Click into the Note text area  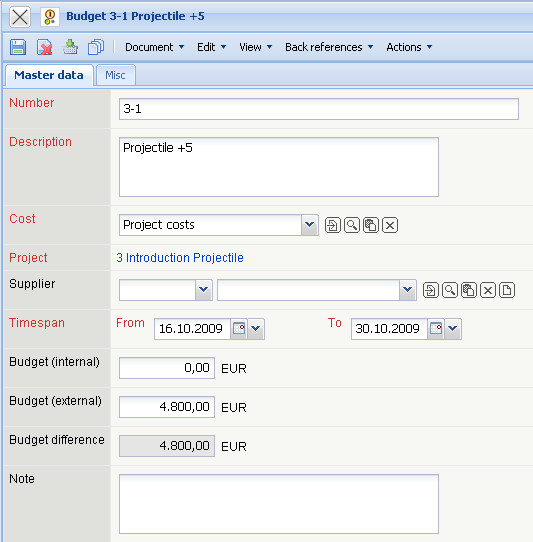click(279, 504)
